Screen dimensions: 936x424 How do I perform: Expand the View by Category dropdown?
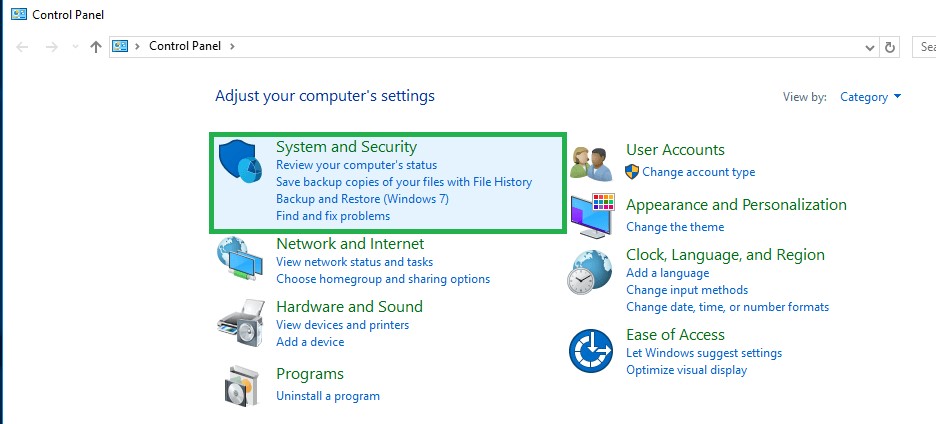(870, 97)
